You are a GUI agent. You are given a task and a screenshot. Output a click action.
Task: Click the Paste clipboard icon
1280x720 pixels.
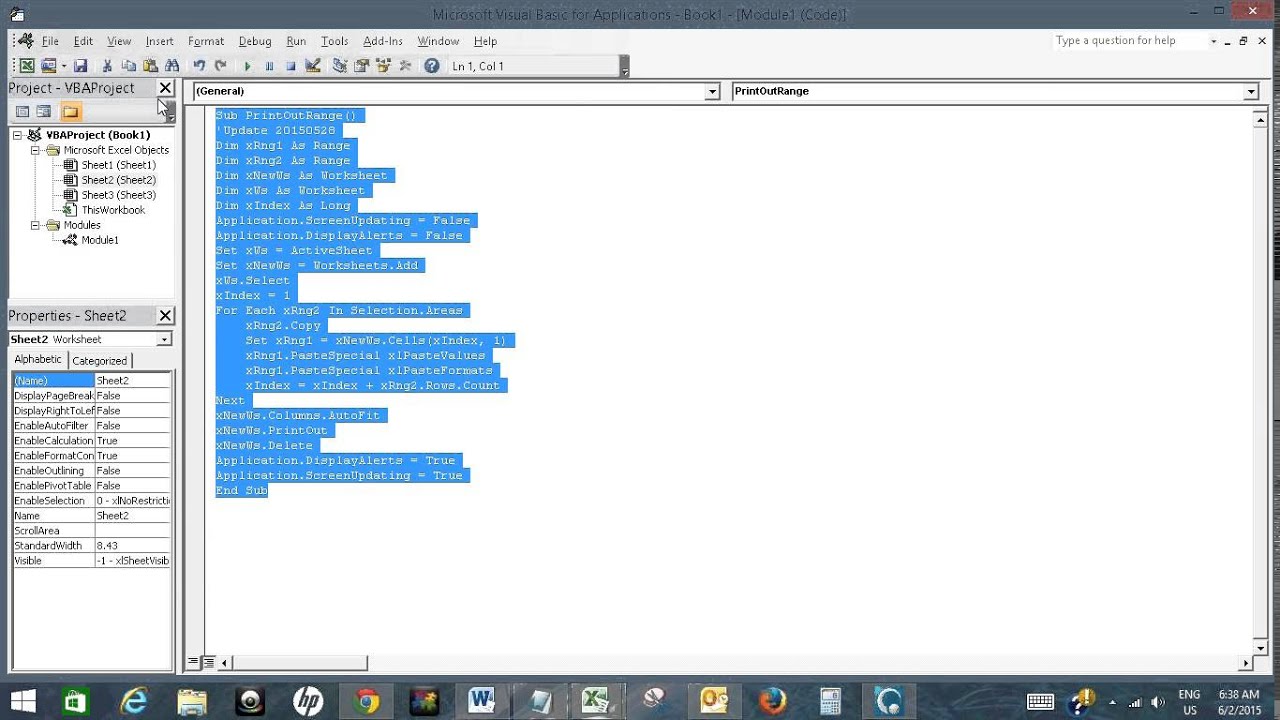pyautogui.click(x=150, y=66)
